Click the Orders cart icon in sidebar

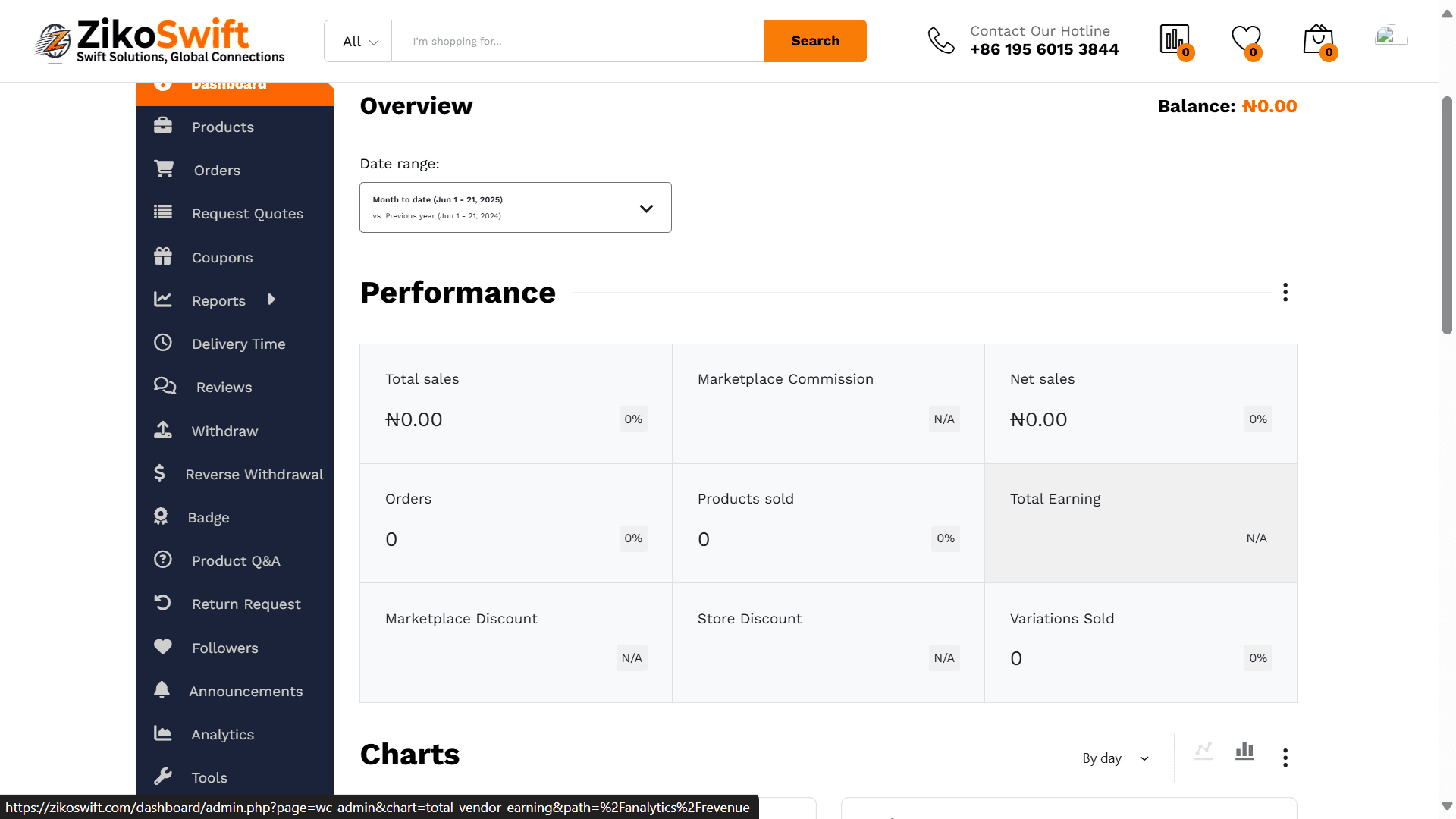(x=164, y=169)
